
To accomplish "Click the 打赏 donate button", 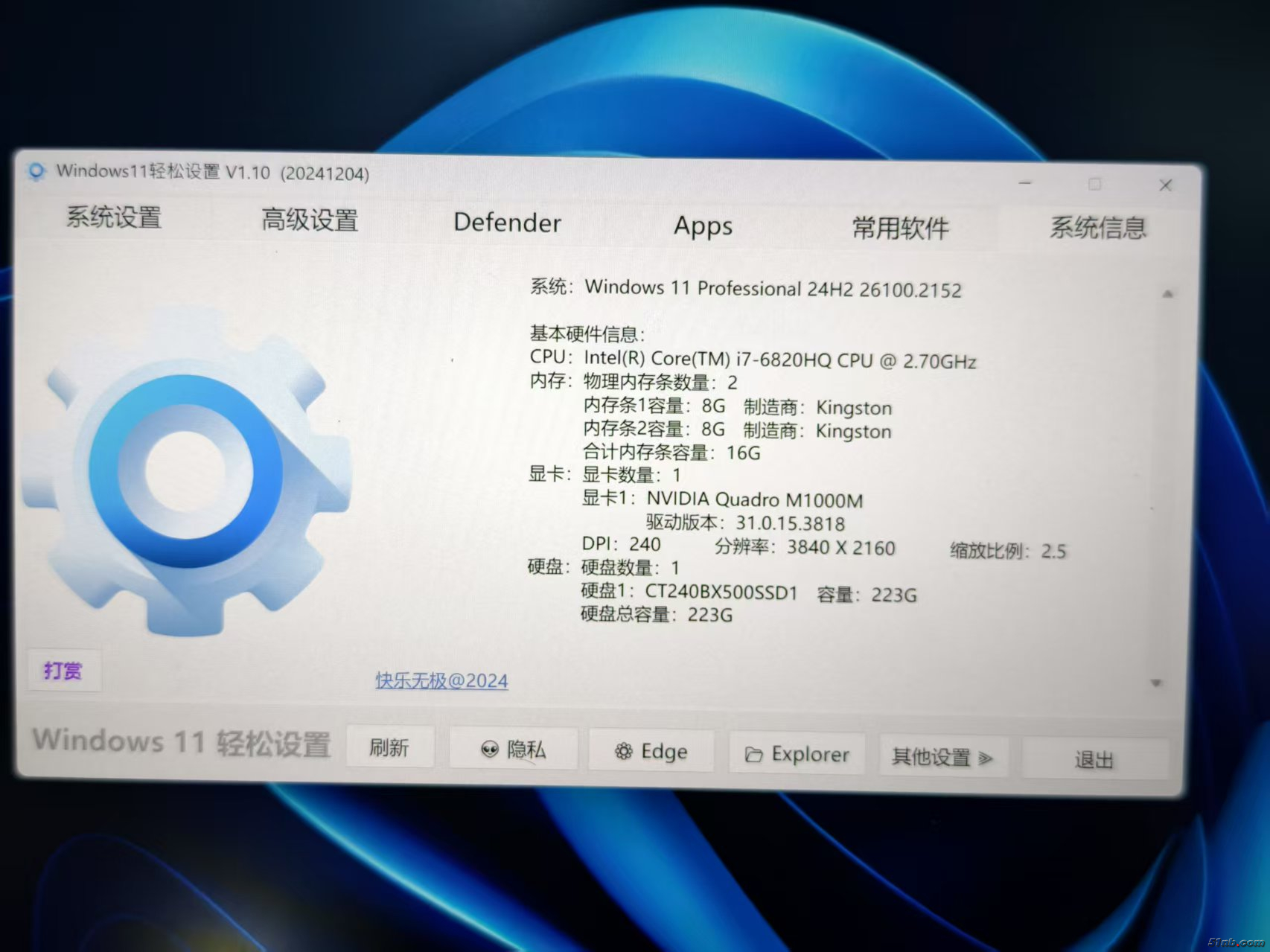I will tap(63, 671).
